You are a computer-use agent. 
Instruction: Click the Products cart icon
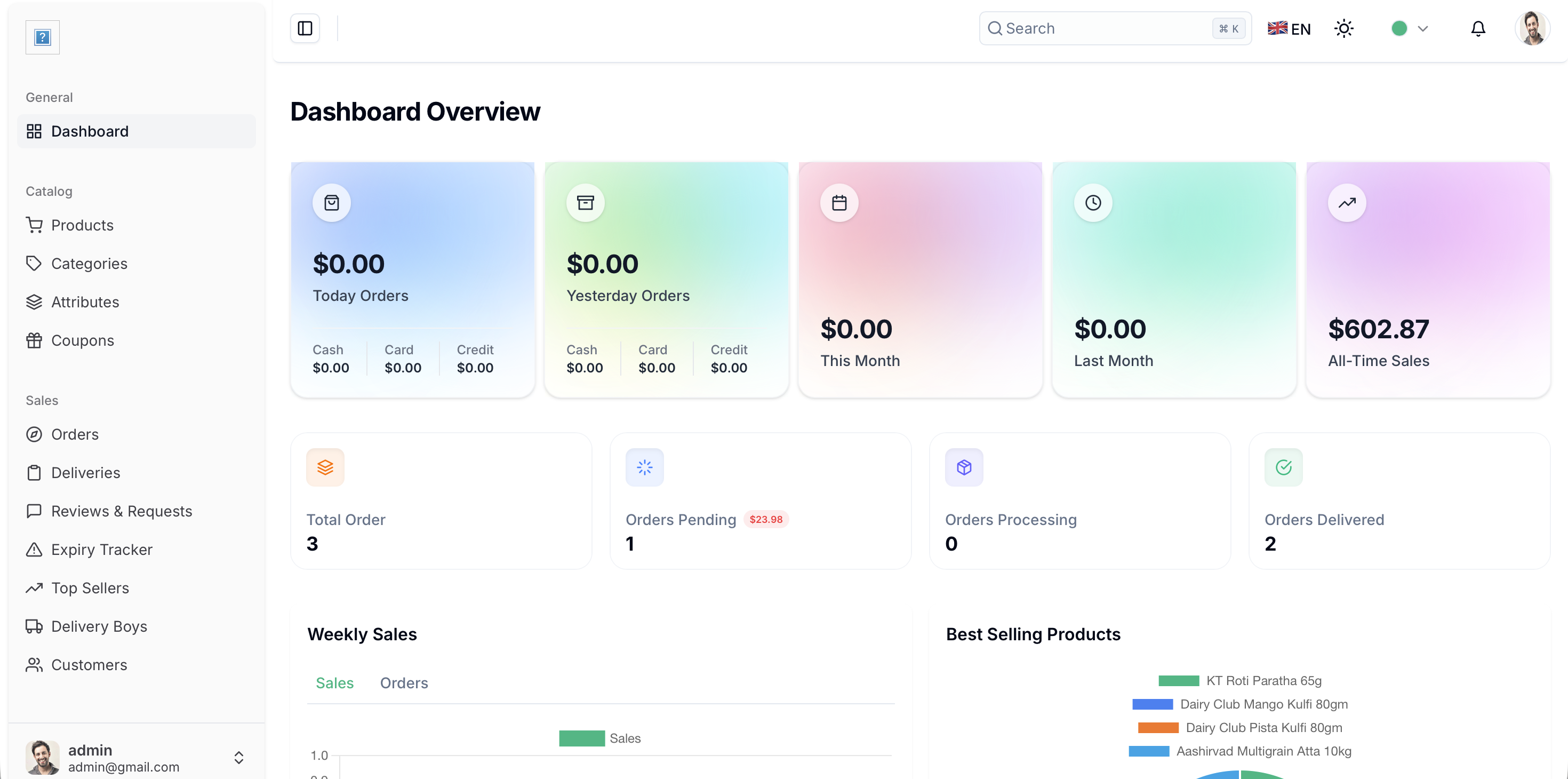tap(34, 225)
